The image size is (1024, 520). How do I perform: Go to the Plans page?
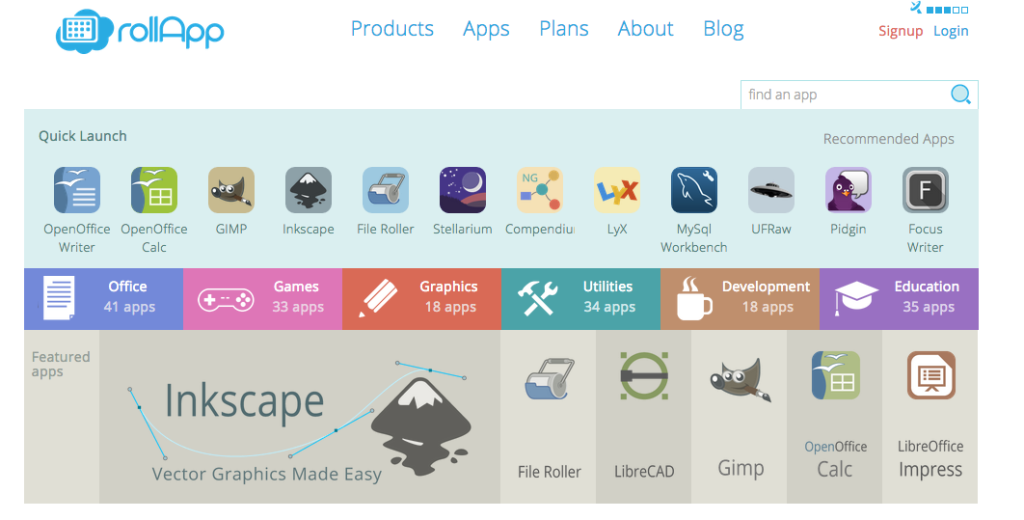pos(564,29)
